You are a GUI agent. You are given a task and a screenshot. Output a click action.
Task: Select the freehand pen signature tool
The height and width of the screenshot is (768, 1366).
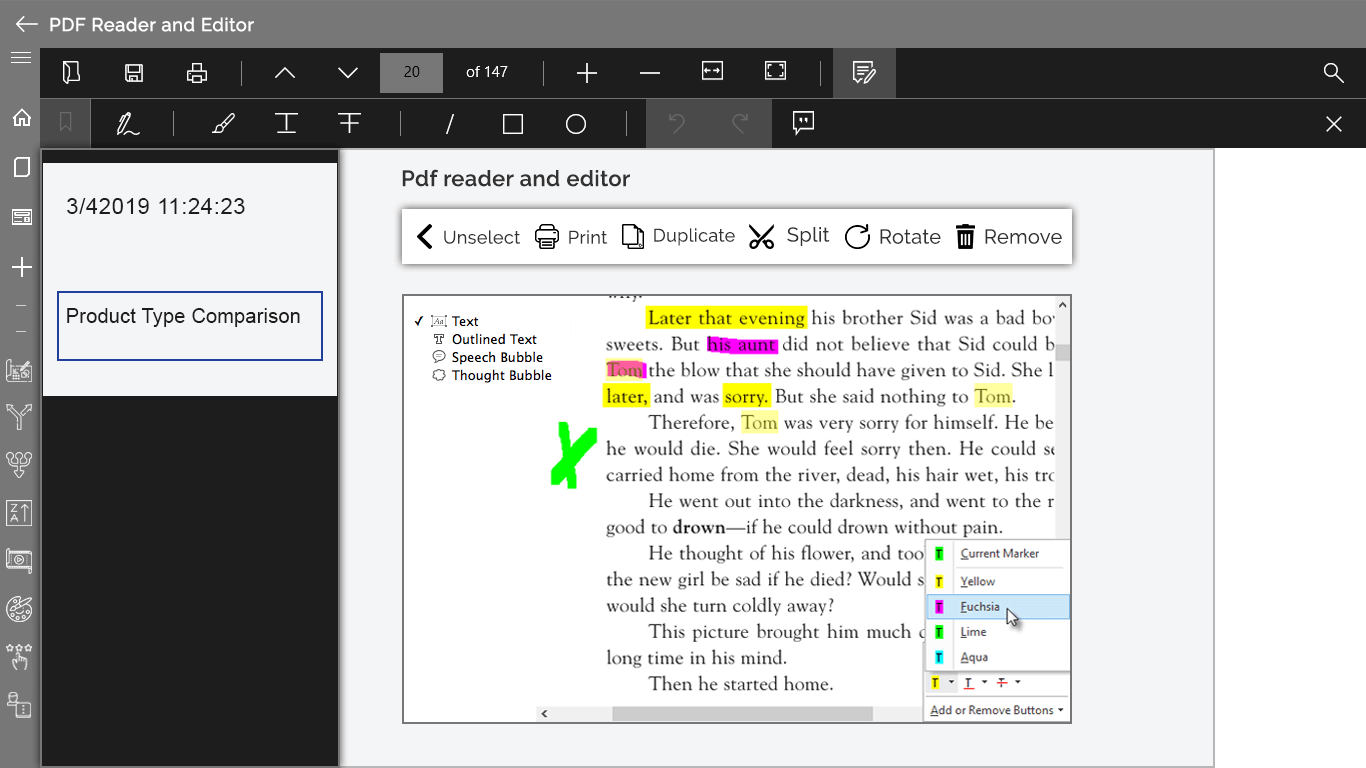(128, 124)
